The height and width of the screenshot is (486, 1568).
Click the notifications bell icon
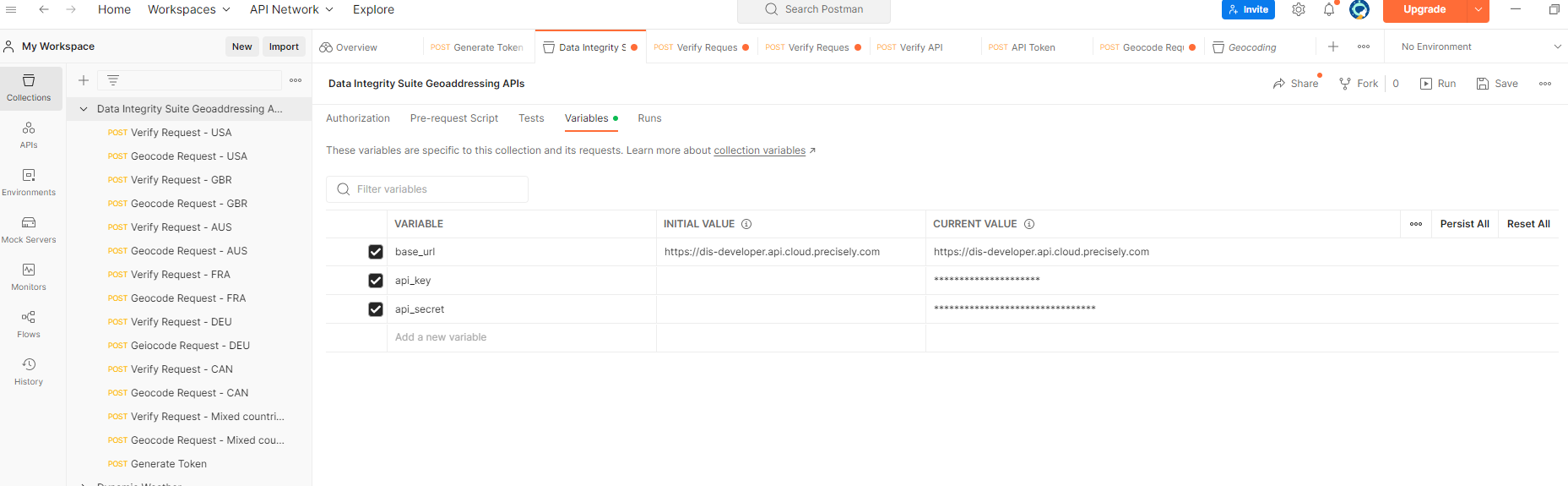pyautogui.click(x=1328, y=10)
